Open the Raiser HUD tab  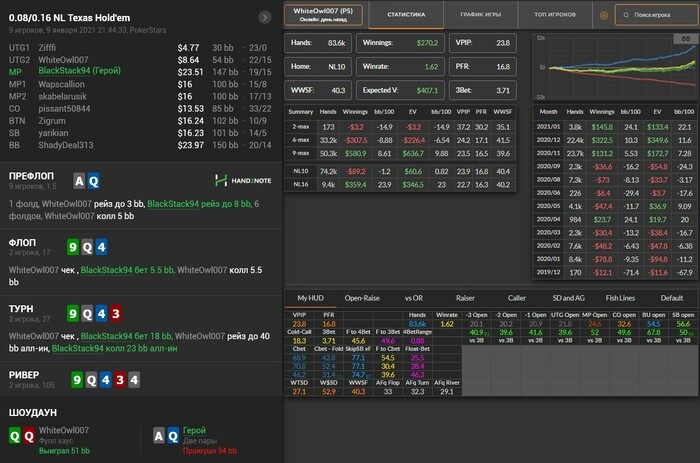tap(465, 298)
